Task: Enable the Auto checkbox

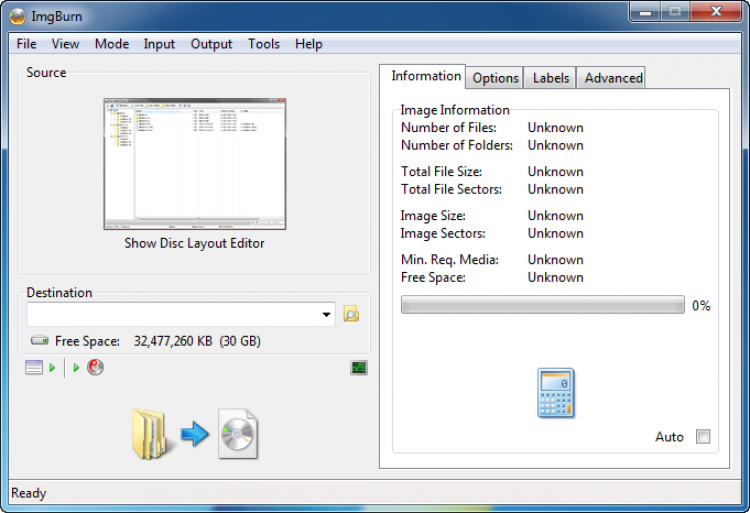Action: pyautogui.click(x=703, y=437)
